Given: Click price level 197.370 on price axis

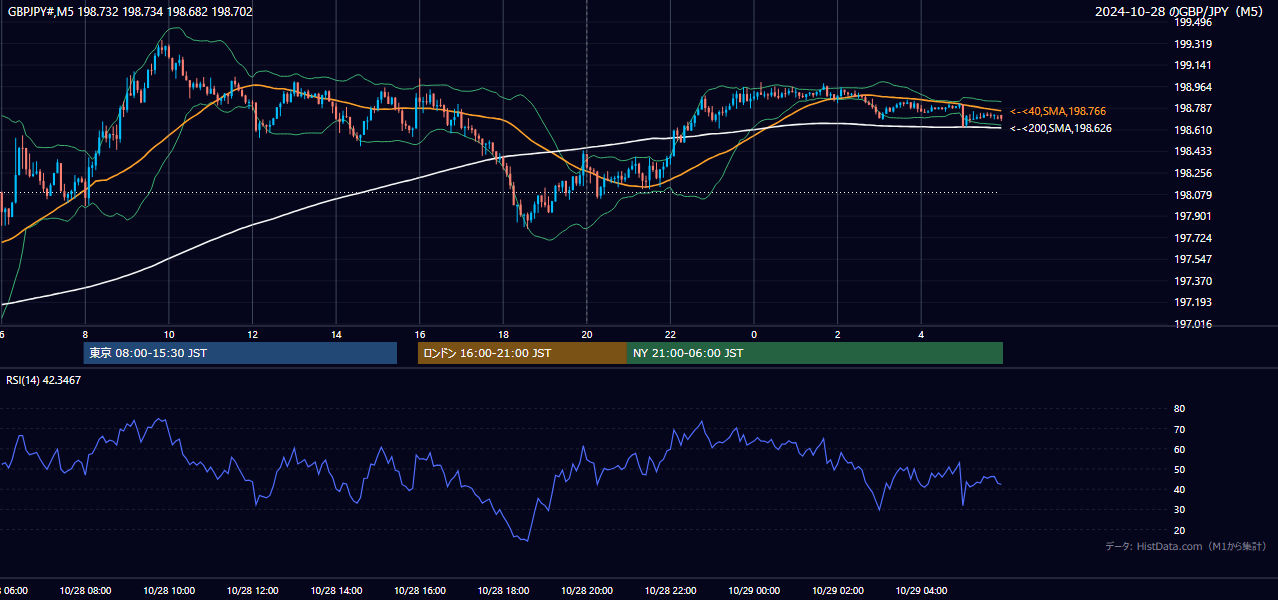Looking at the screenshot, I should pyautogui.click(x=1193, y=281).
